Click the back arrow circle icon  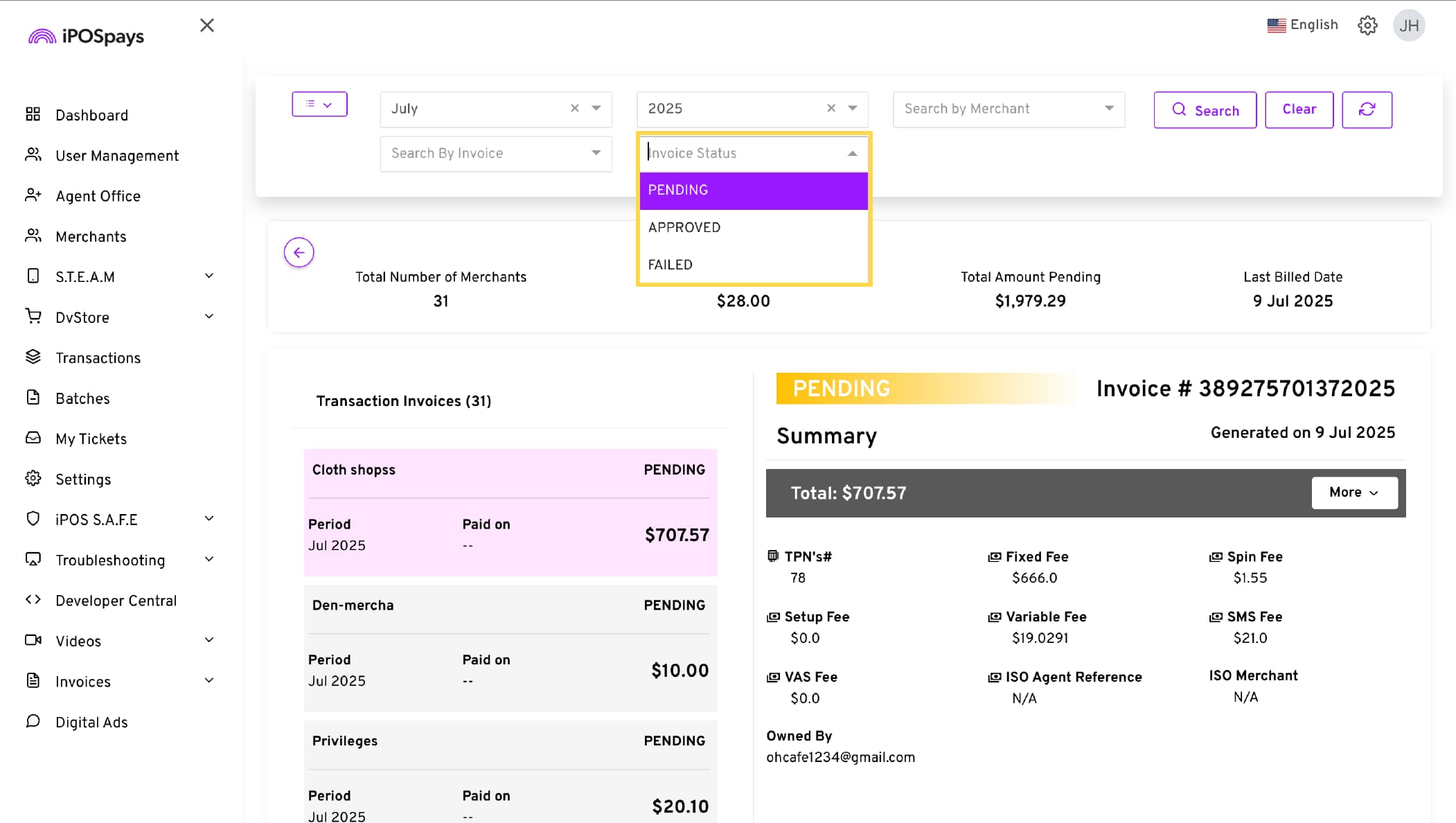[299, 252]
